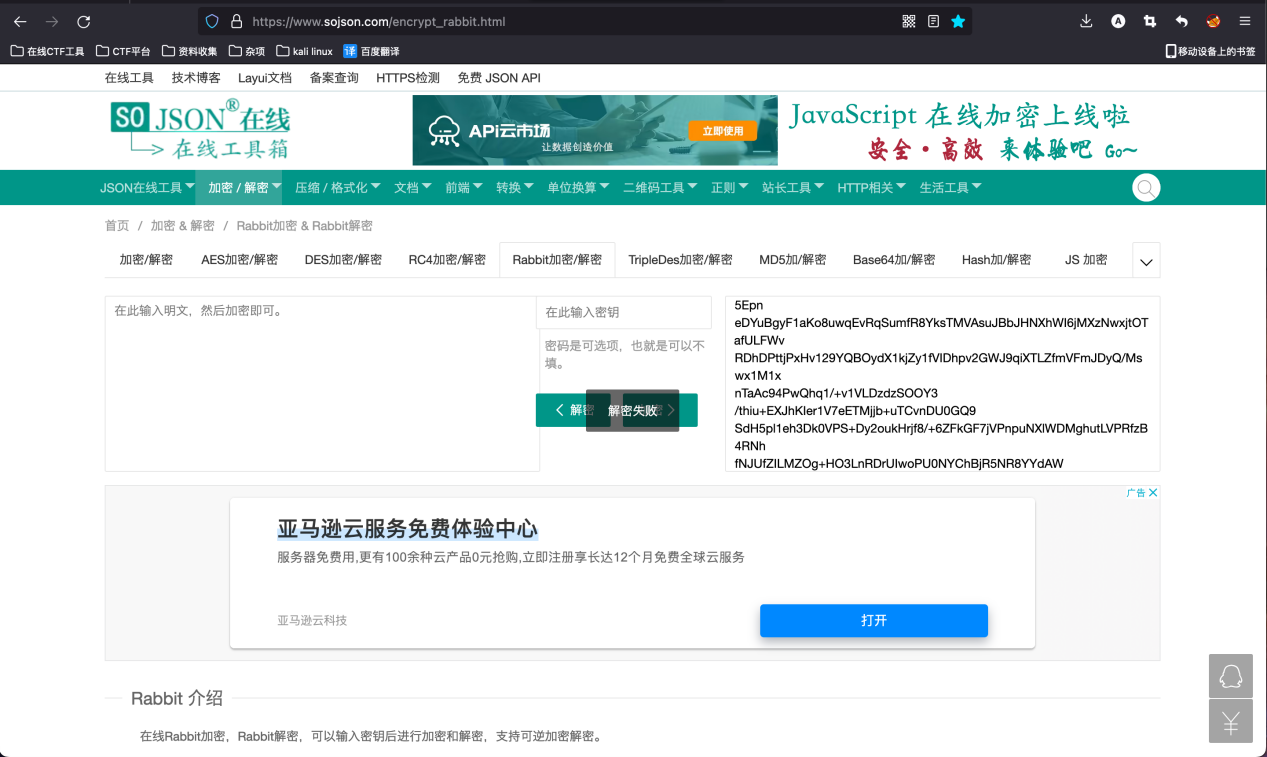This screenshot has height=757, width=1267.
Task: Click the browser forward arrow
Action: click(52, 21)
